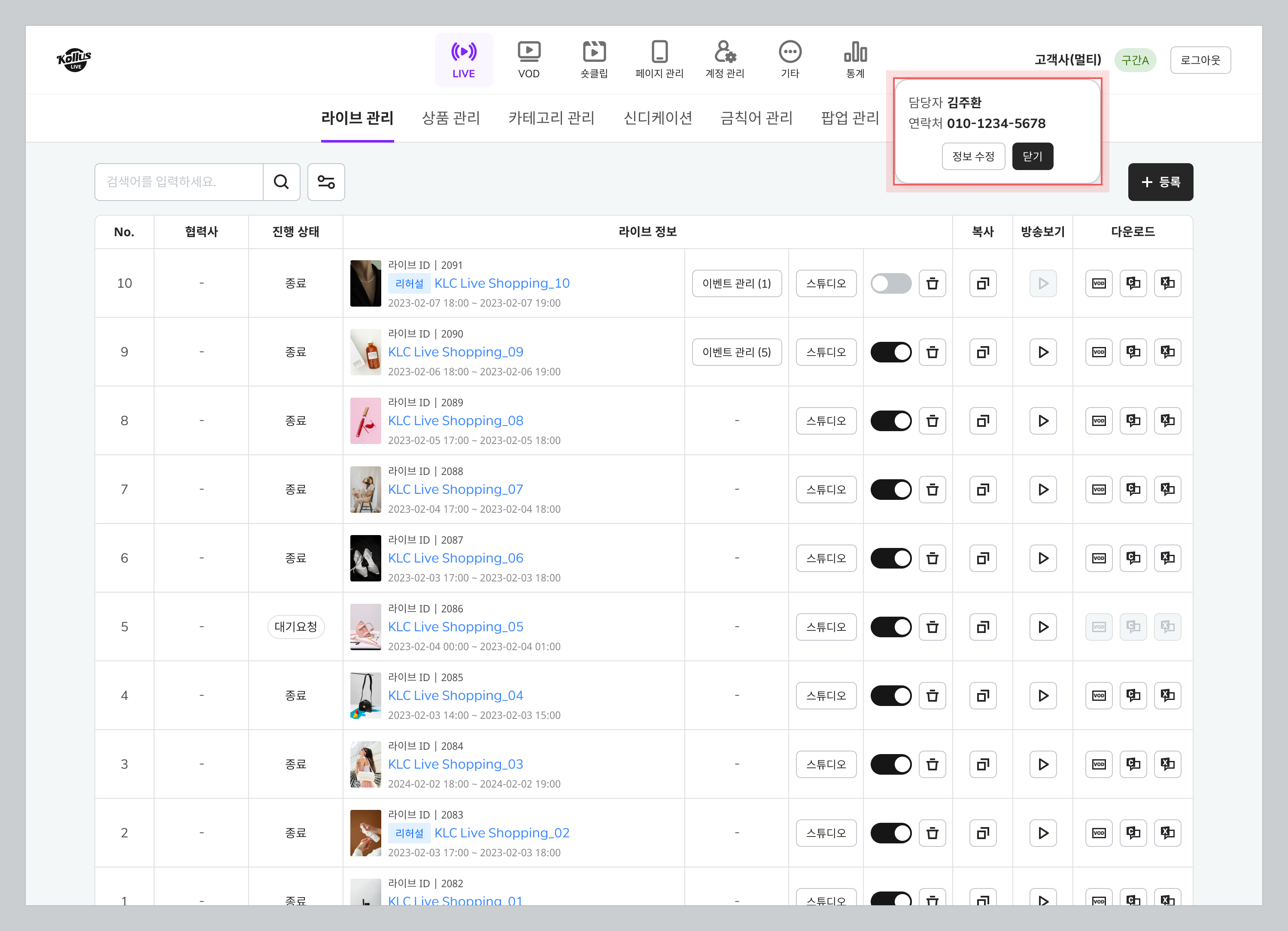Delete KLC Live Shopping_10 with trash icon
The height and width of the screenshot is (931, 1288).
point(932,283)
